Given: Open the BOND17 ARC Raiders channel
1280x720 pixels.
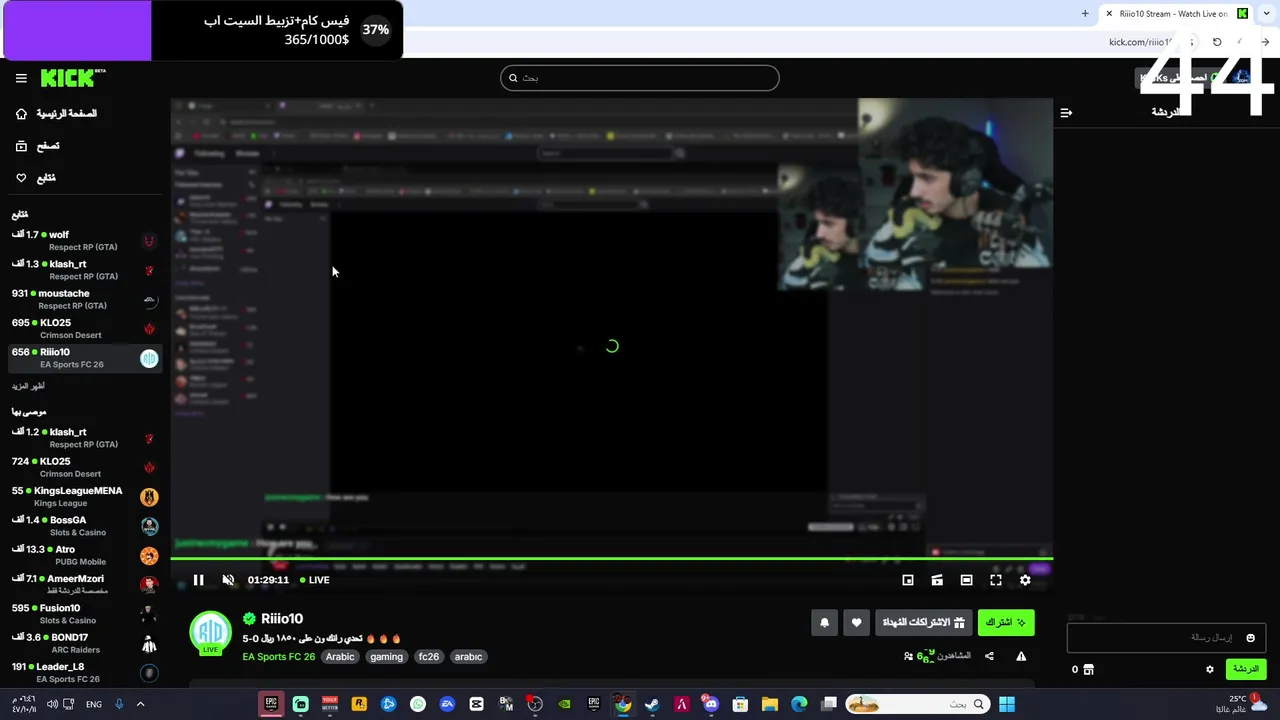Looking at the screenshot, I should pyautogui.click(x=85, y=643).
